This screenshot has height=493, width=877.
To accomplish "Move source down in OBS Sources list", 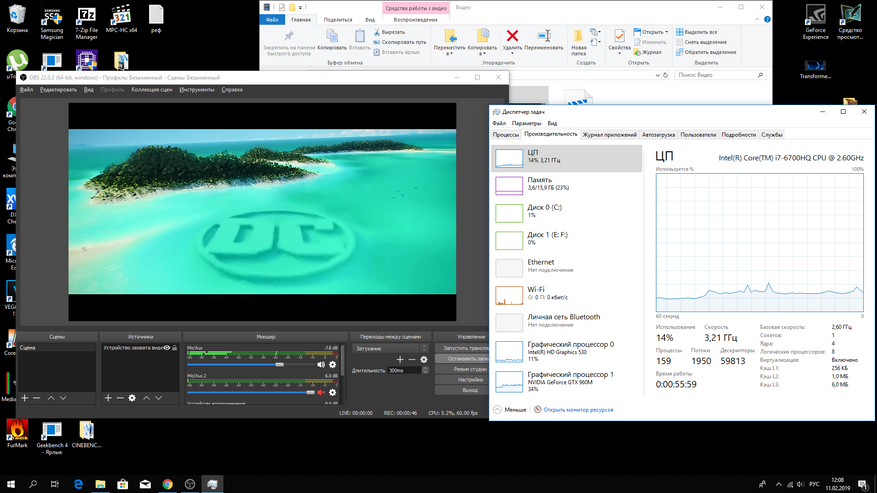I will point(158,398).
